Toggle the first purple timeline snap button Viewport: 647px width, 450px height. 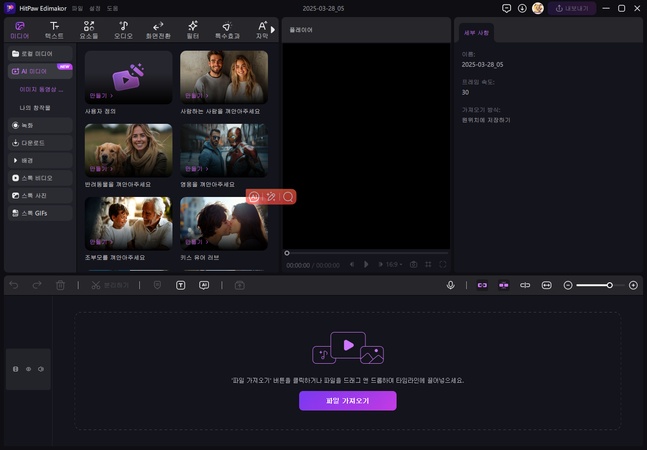point(481,285)
